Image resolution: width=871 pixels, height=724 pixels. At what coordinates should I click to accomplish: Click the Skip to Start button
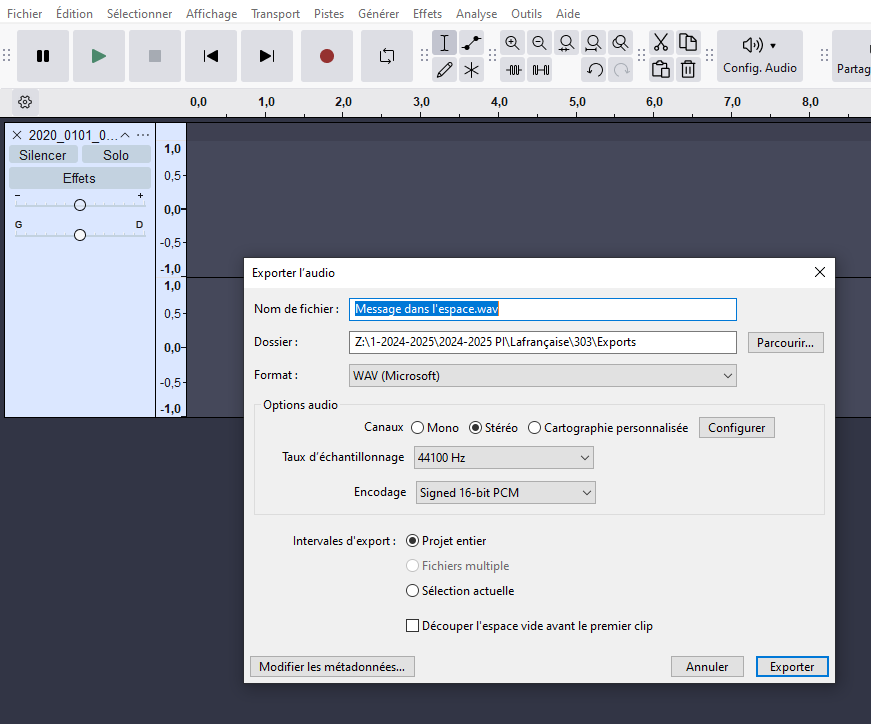[x=211, y=56]
